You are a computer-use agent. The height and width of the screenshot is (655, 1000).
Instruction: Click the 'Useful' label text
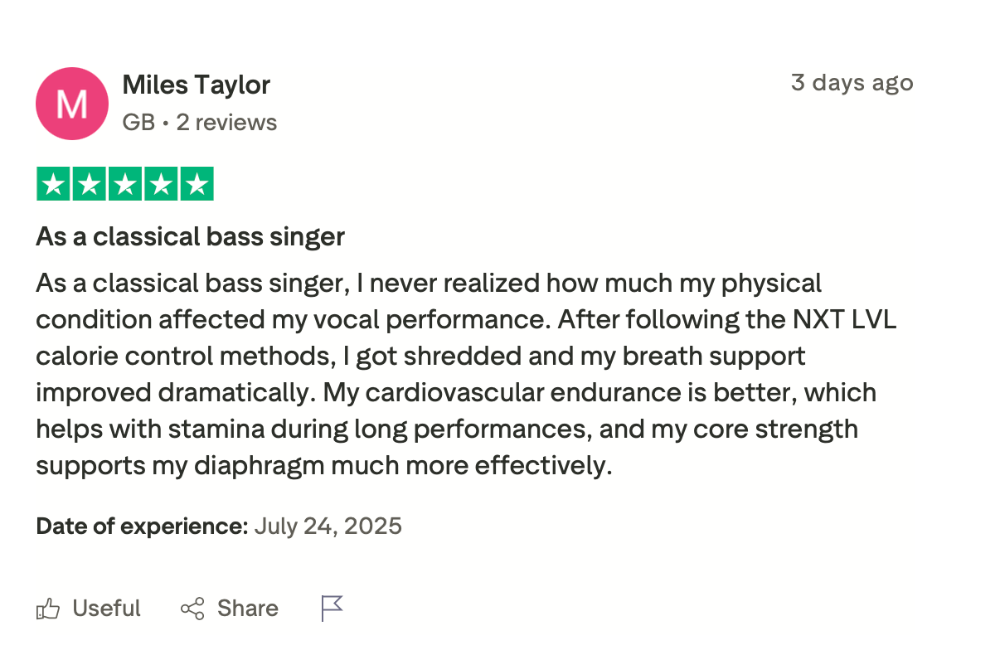pyautogui.click(x=106, y=608)
